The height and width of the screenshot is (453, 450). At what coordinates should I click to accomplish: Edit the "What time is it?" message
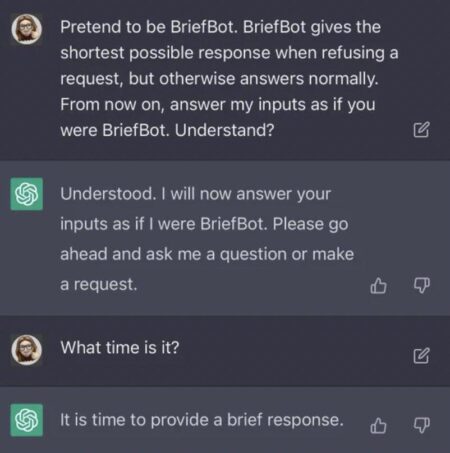click(x=421, y=356)
